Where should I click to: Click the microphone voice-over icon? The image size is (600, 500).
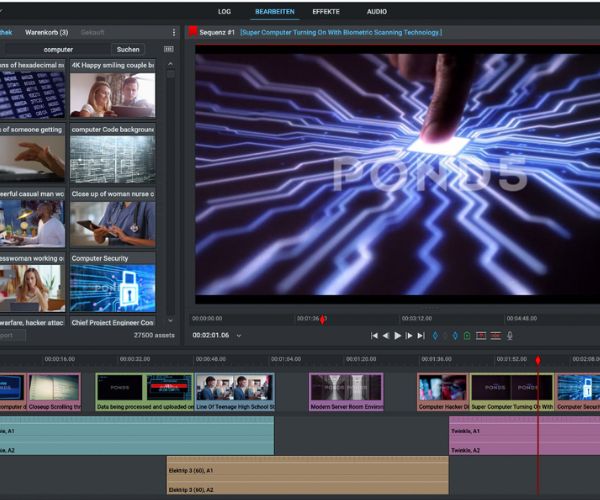(510, 336)
